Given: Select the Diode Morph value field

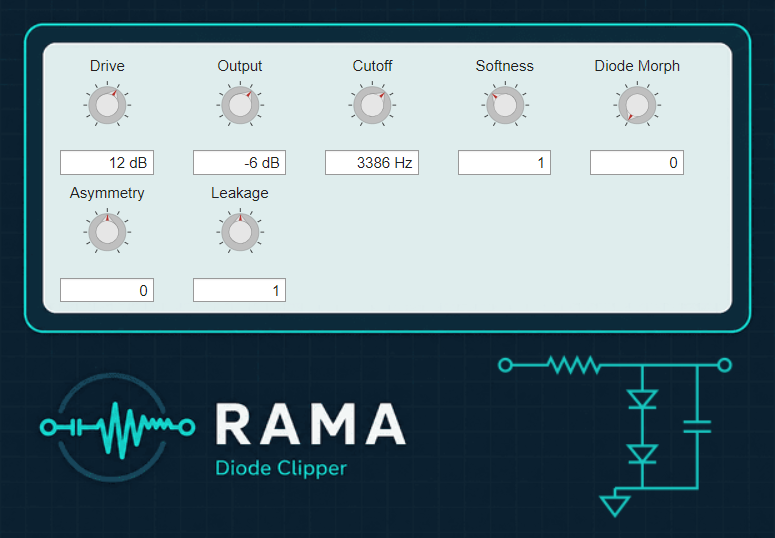Looking at the screenshot, I should [x=637, y=163].
